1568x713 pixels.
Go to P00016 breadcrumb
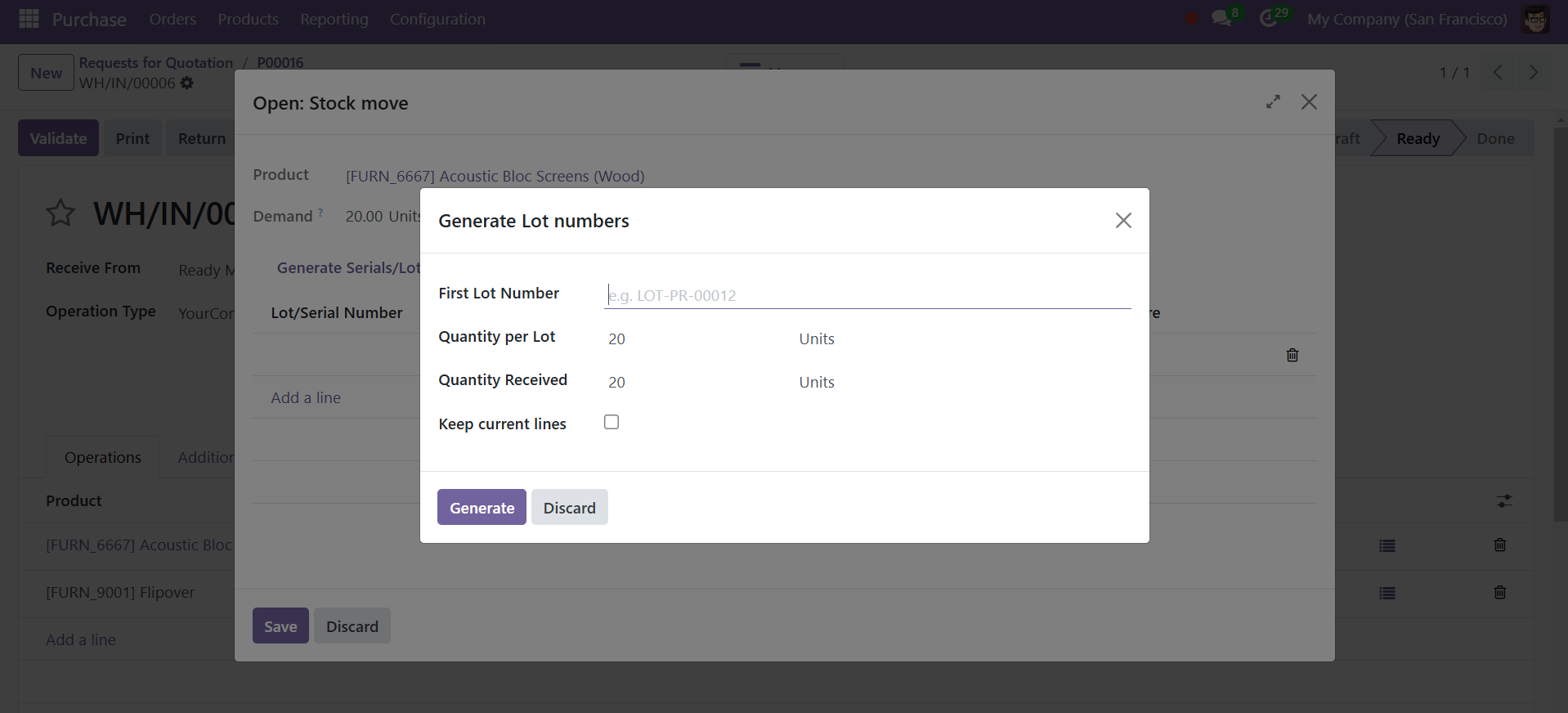click(x=280, y=63)
